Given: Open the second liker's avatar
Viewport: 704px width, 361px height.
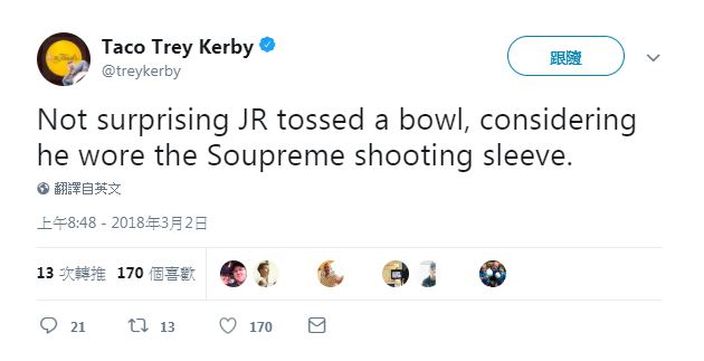Looking at the screenshot, I should coord(266,273).
